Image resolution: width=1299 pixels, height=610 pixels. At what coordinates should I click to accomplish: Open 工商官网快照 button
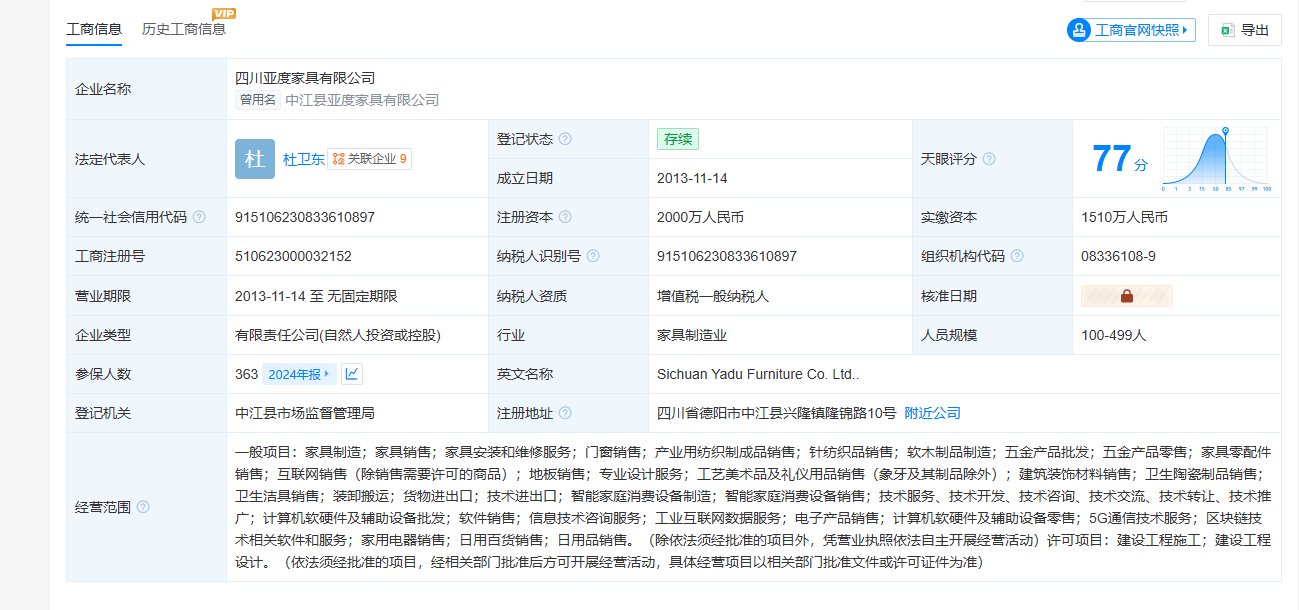point(1131,30)
